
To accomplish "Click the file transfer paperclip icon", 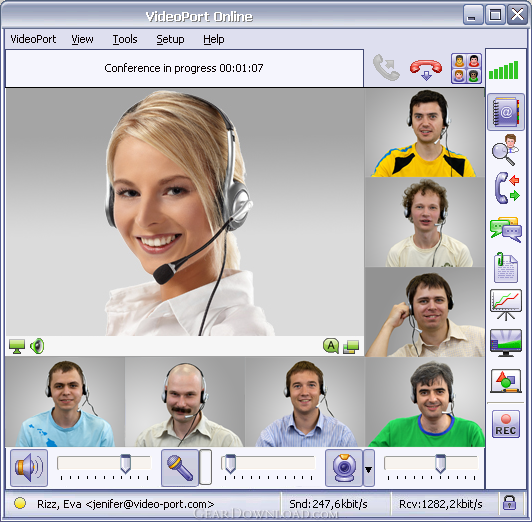I will tap(506, 267).
